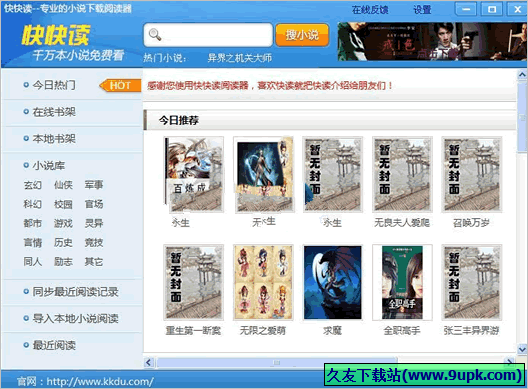Choose the 其它 category
Viewport: 528px width, 389px height.
tap(94, 261)
